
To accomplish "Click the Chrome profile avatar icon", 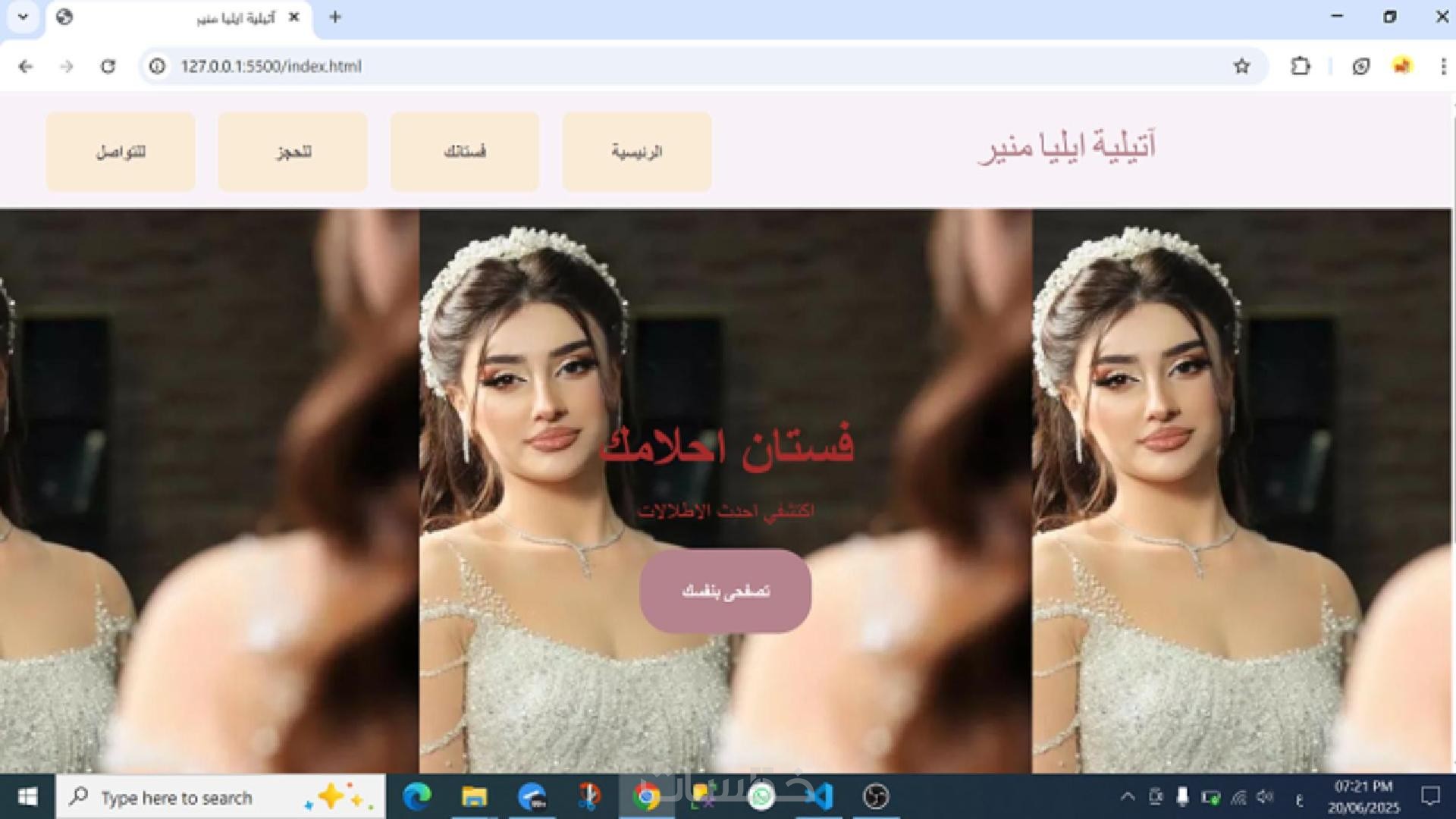I will click(x=1402, y=67).
